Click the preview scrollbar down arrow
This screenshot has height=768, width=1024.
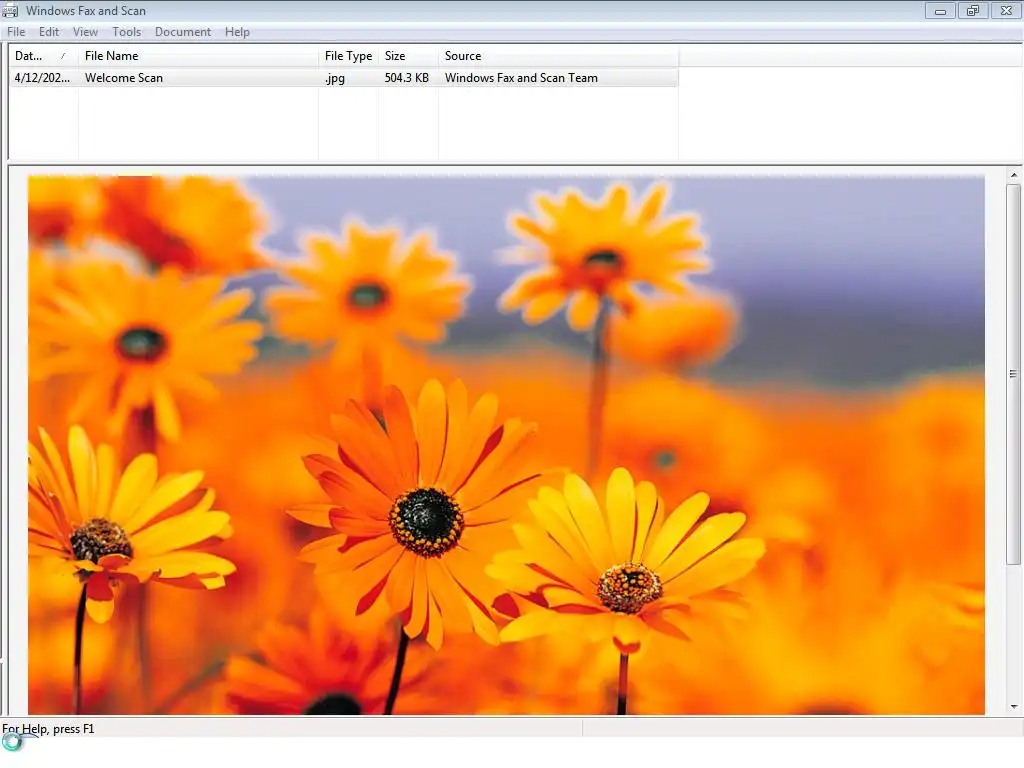[1014, 707]
